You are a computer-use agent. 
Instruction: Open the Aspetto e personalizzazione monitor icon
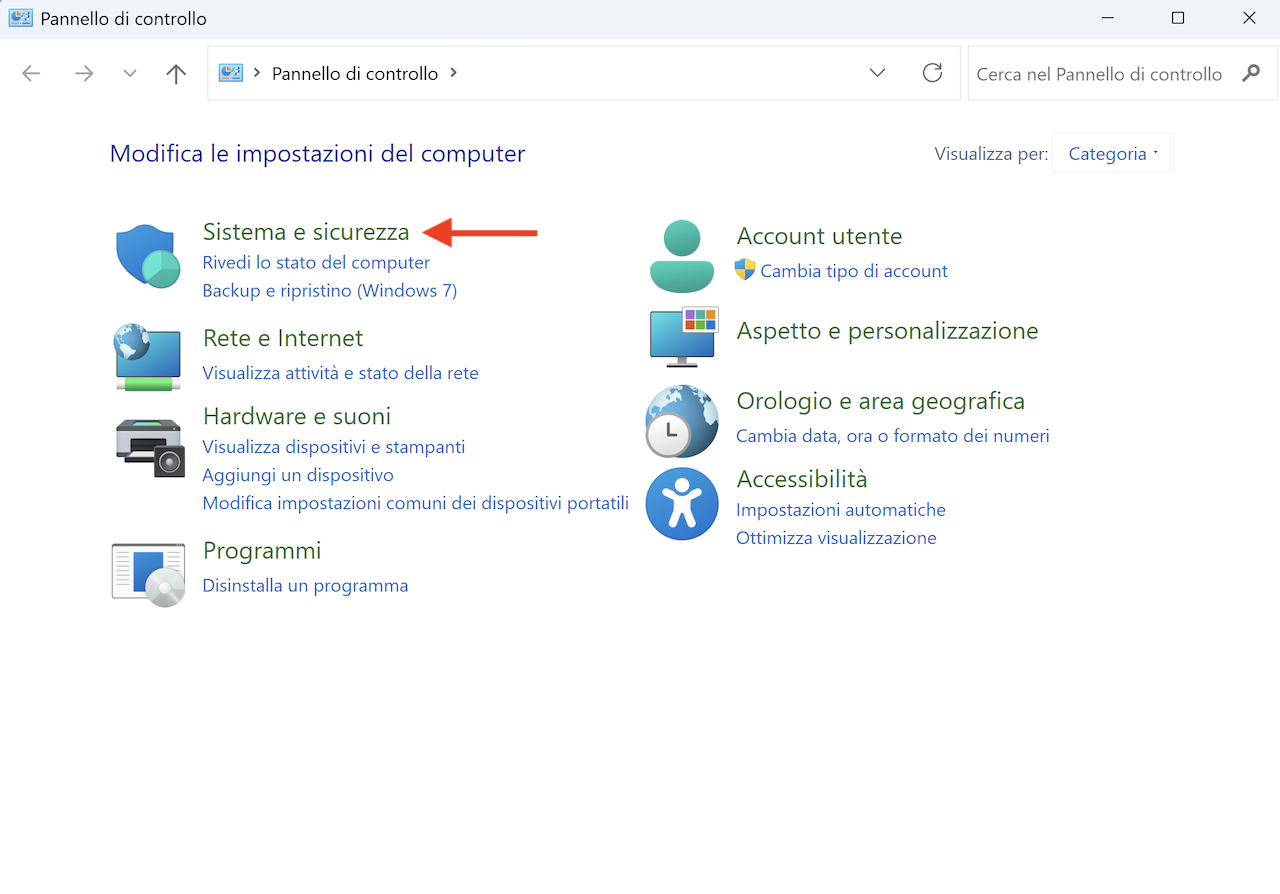coord(684,336)
